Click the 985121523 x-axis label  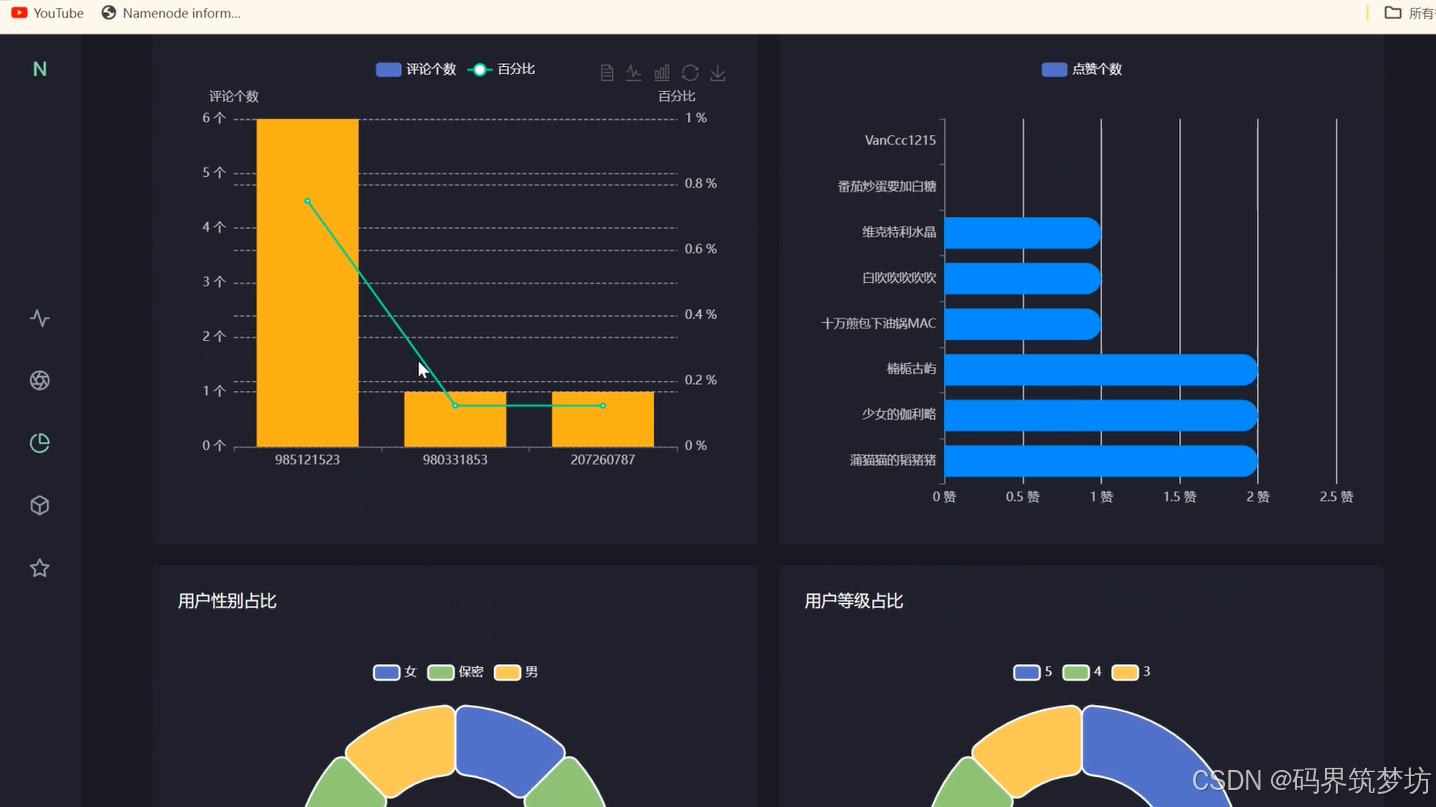(307, 460)
